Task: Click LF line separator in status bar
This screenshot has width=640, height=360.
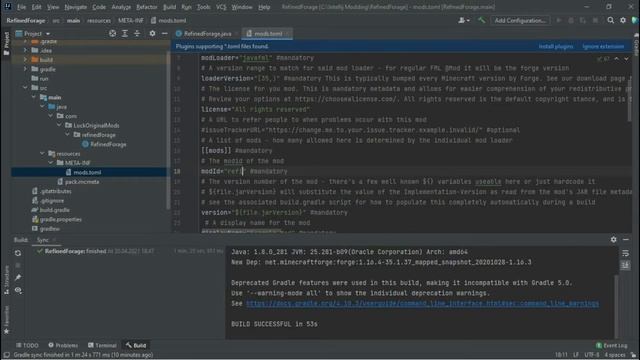Action: pos(576,355)
